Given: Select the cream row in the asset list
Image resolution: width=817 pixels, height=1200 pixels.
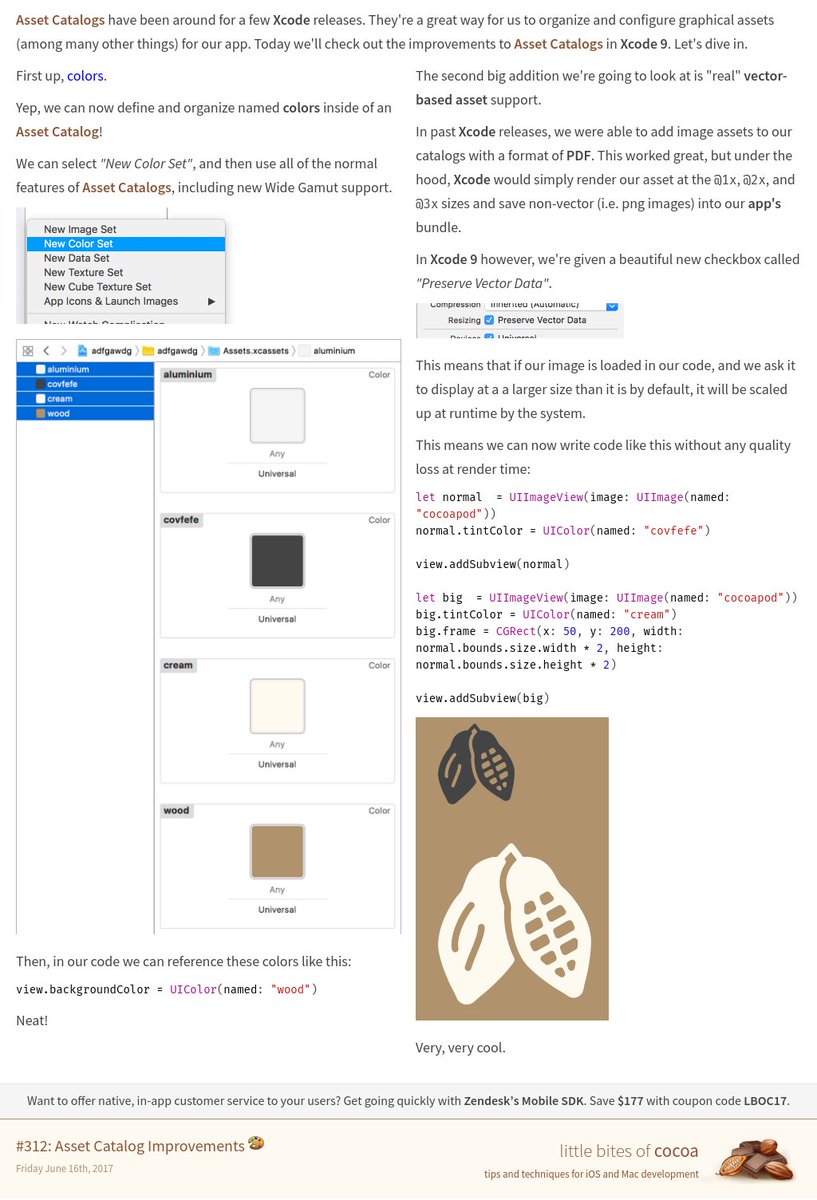Looking at the screenshot, I should click(85, 398).
